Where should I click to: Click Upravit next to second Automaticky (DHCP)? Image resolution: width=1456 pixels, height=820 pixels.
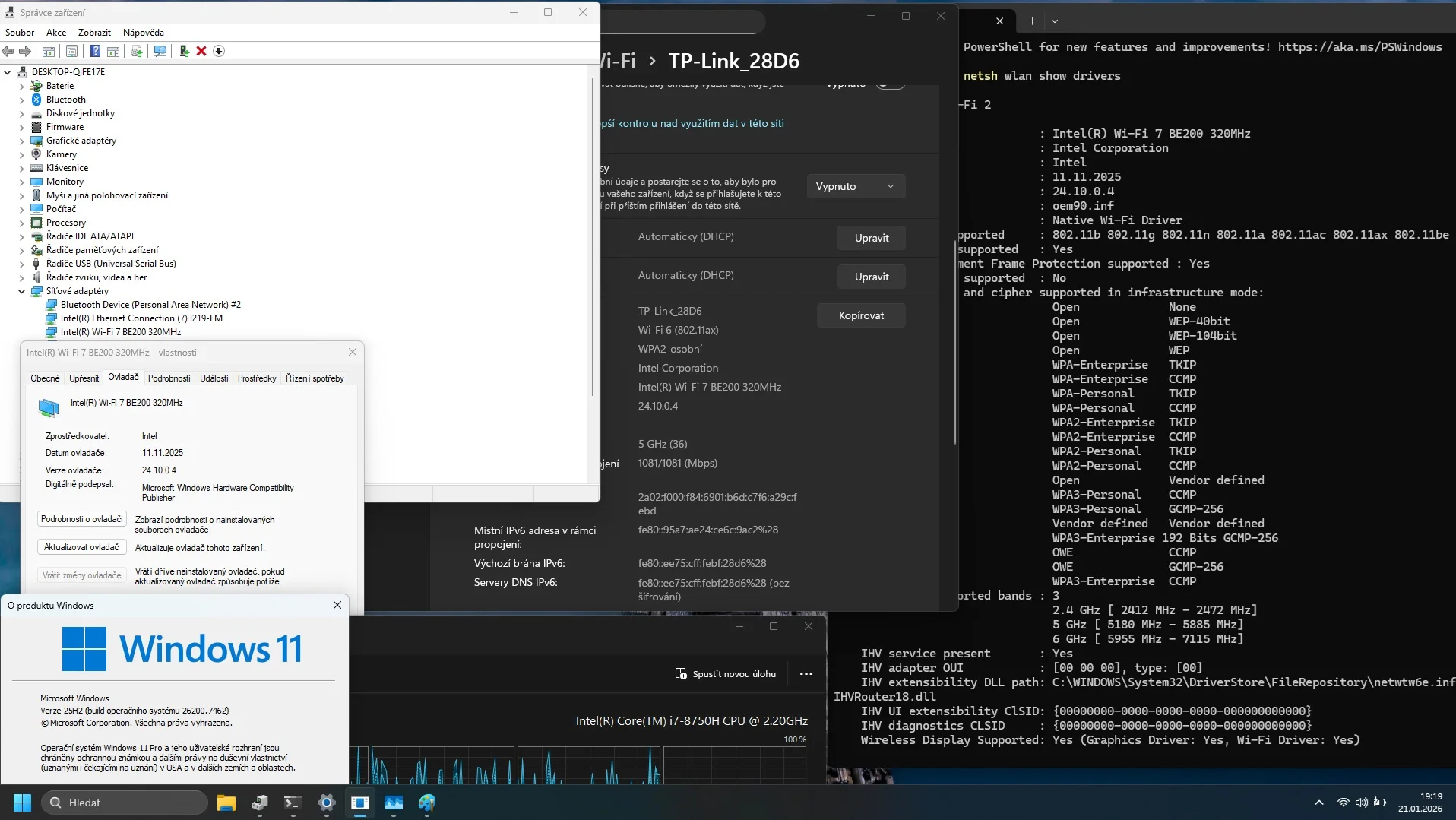872,277
